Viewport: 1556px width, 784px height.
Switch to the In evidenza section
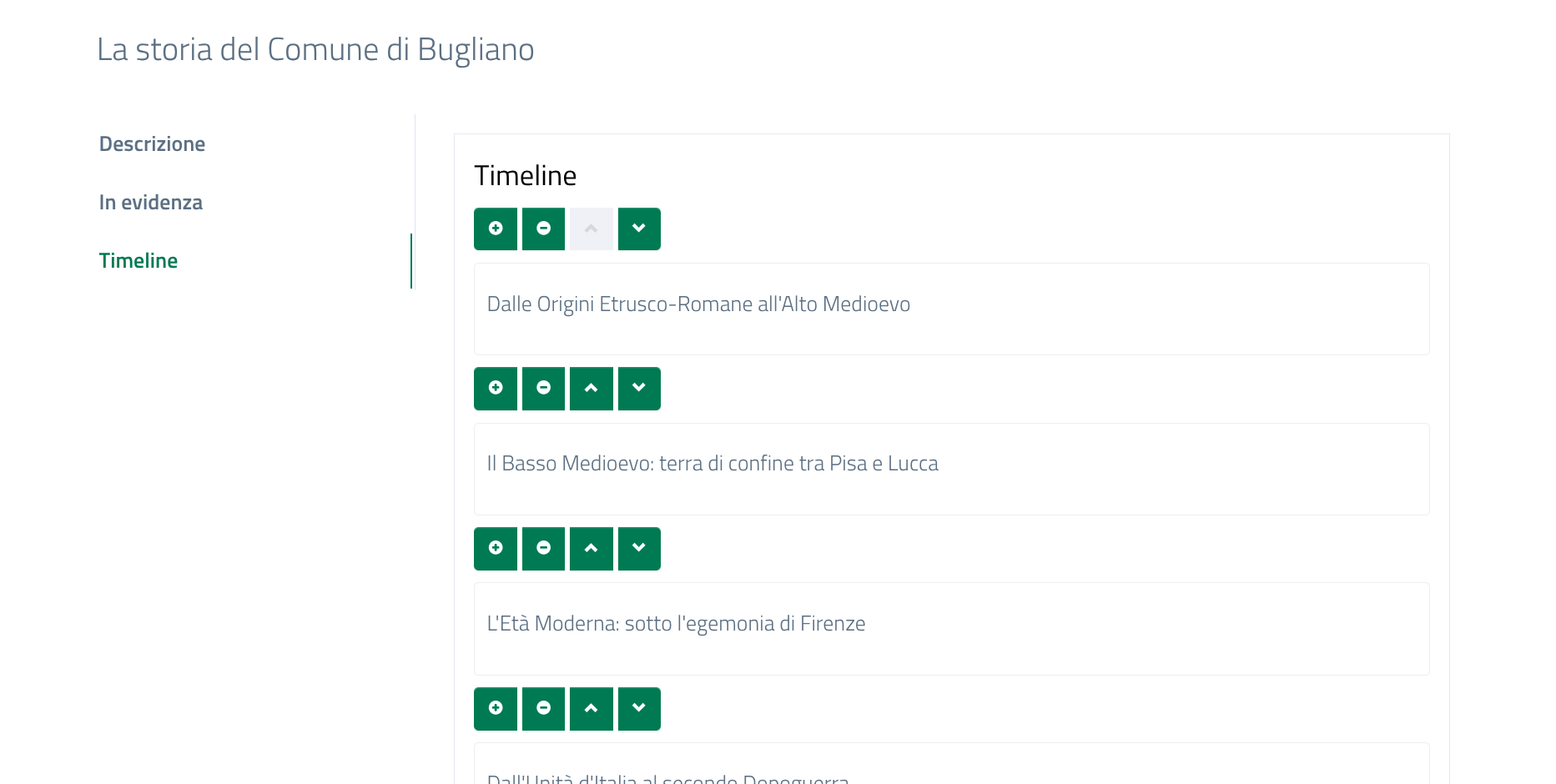tap(151, 203)
